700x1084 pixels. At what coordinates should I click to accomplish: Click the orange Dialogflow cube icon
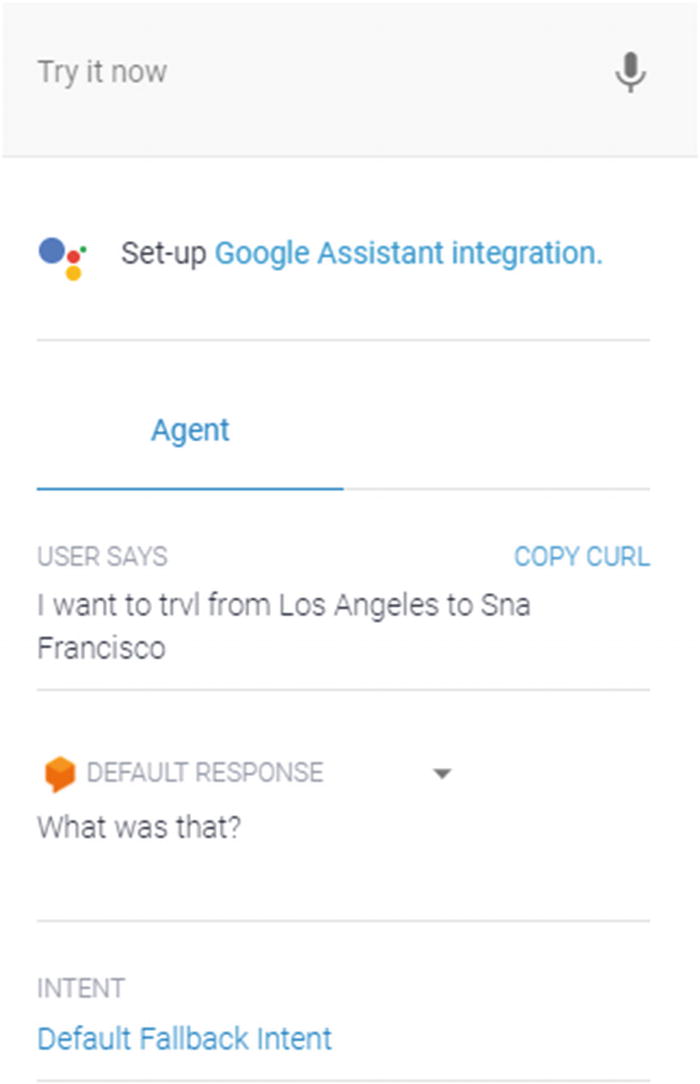click(x=59, y=774)
